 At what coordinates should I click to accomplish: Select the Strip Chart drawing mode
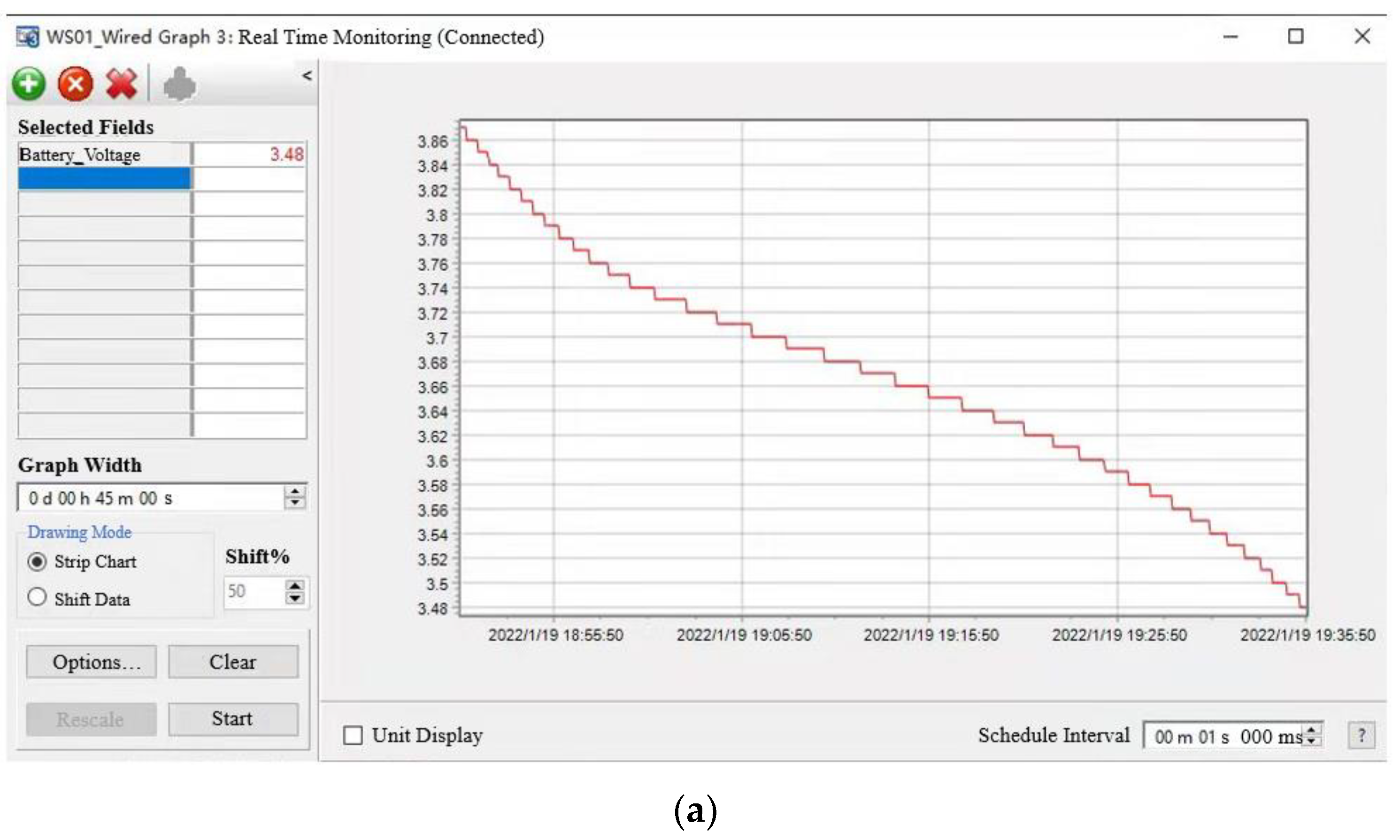pos(38,562)
